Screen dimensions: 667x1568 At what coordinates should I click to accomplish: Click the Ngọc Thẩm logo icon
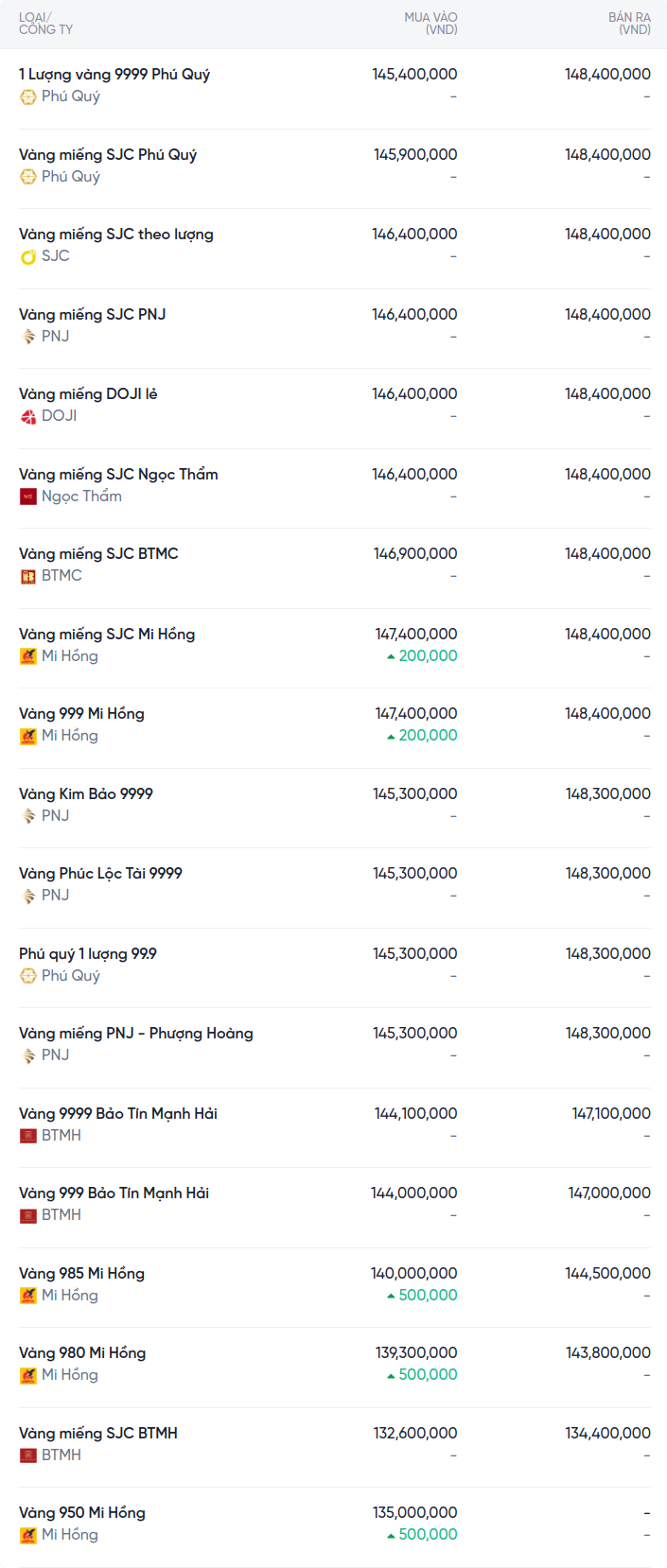pos(28,497)
